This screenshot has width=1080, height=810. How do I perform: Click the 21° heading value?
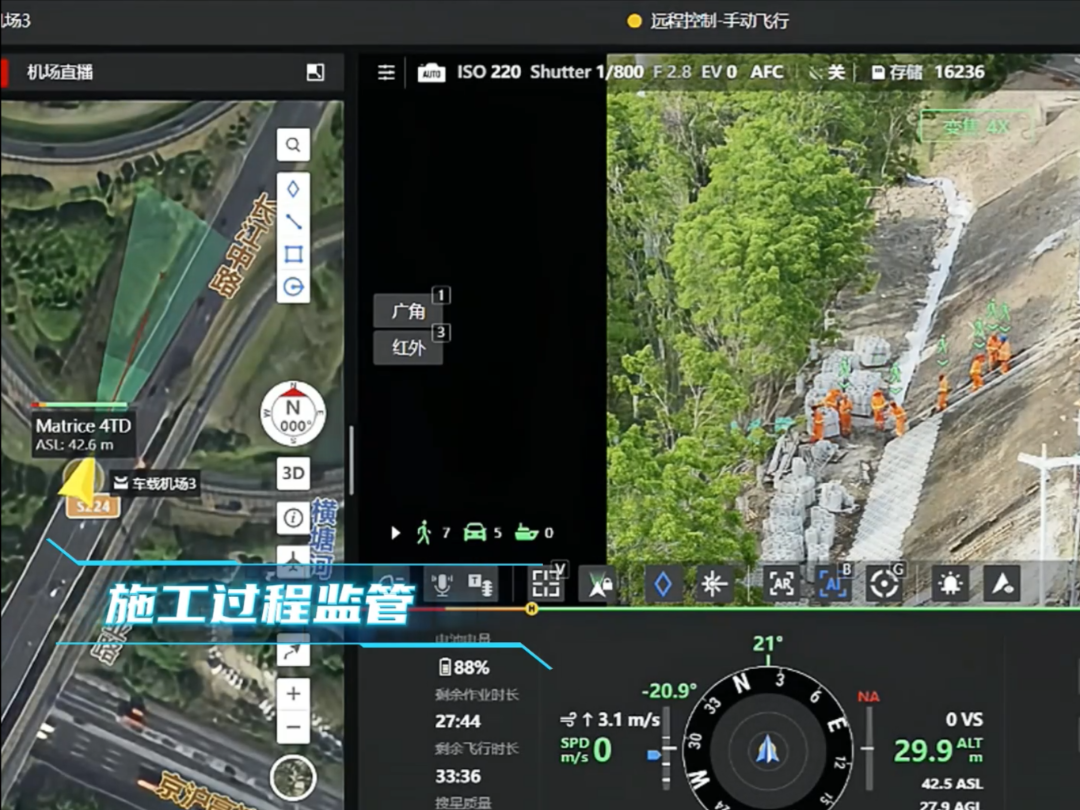pos(767,643)
